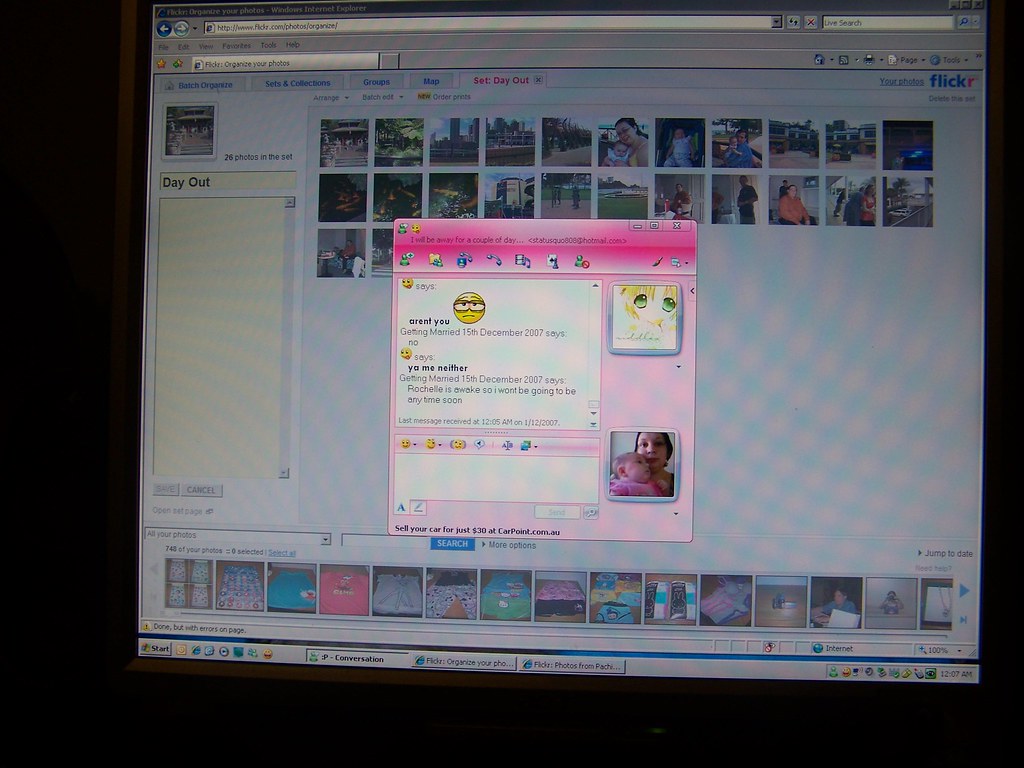Click the phone call icon in Messenger
This screenshot has height=768, width=1024.
point(494,261)
